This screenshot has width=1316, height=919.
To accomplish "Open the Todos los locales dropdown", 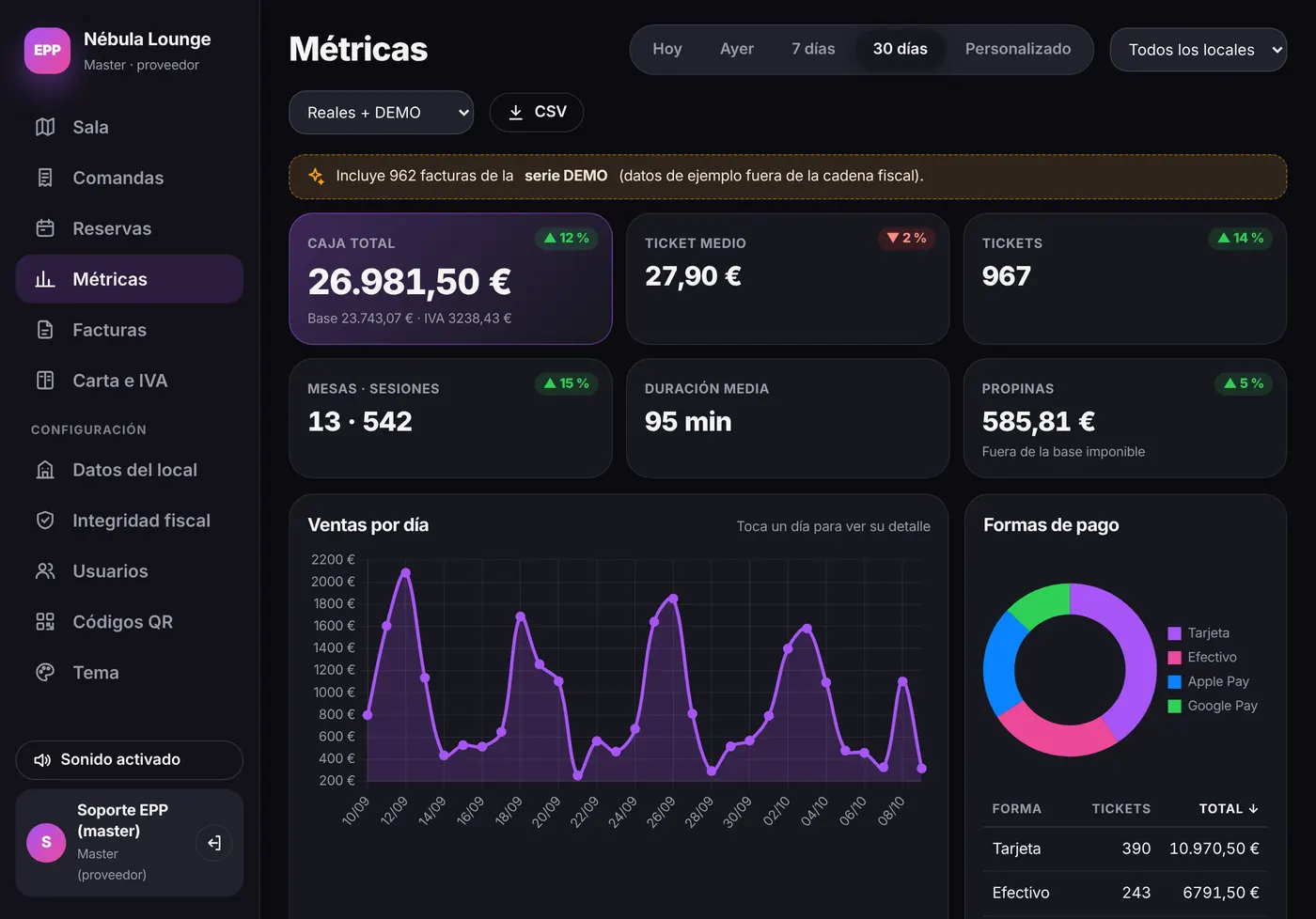I will (1198, 50).
